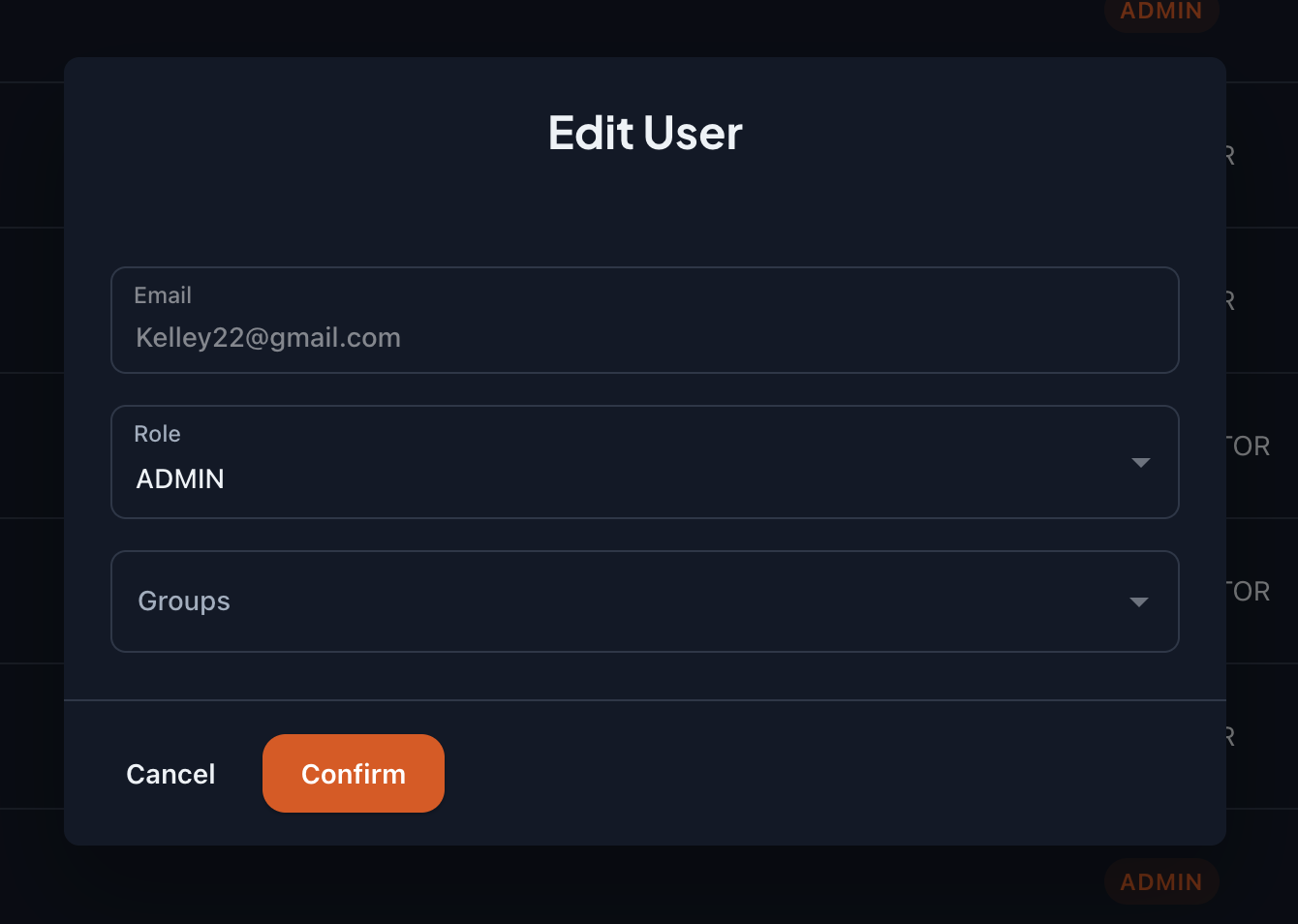
Task: Click the "Role" field label
Action: (157, 434)
